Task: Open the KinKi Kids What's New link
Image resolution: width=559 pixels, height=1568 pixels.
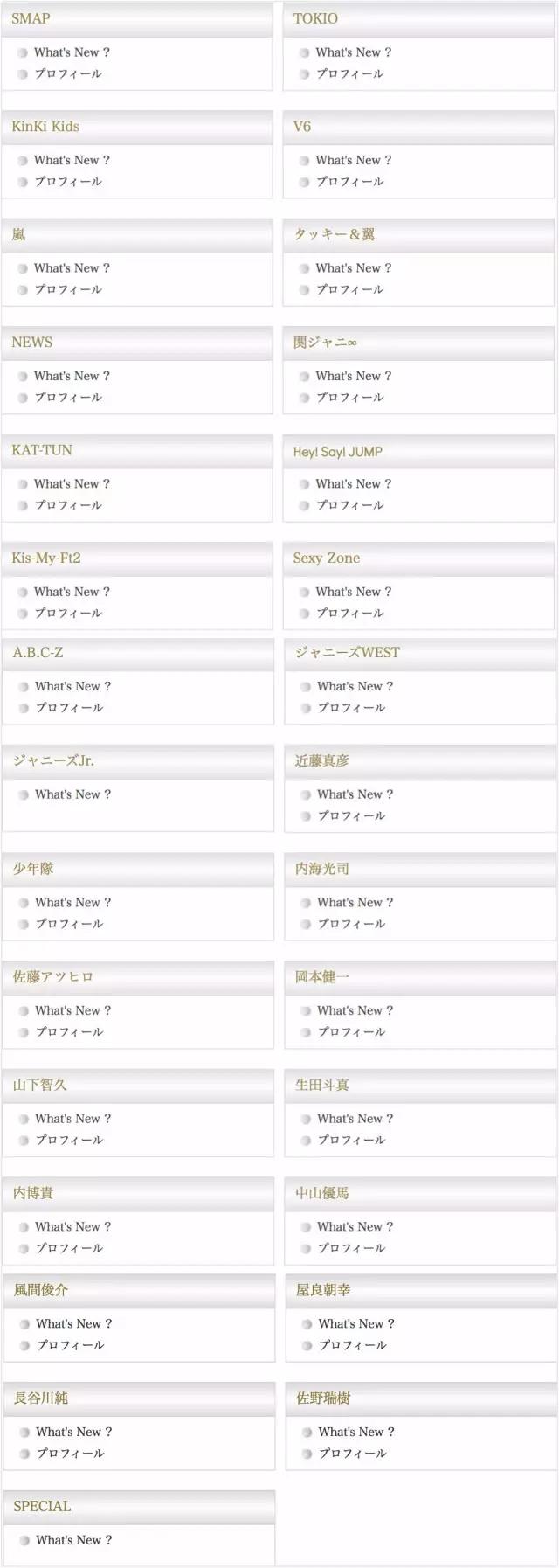Action: pos(72,161)
